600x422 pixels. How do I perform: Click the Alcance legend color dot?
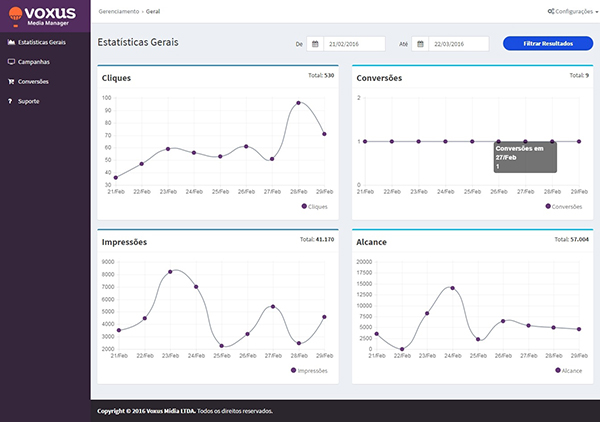coord(554,370)
